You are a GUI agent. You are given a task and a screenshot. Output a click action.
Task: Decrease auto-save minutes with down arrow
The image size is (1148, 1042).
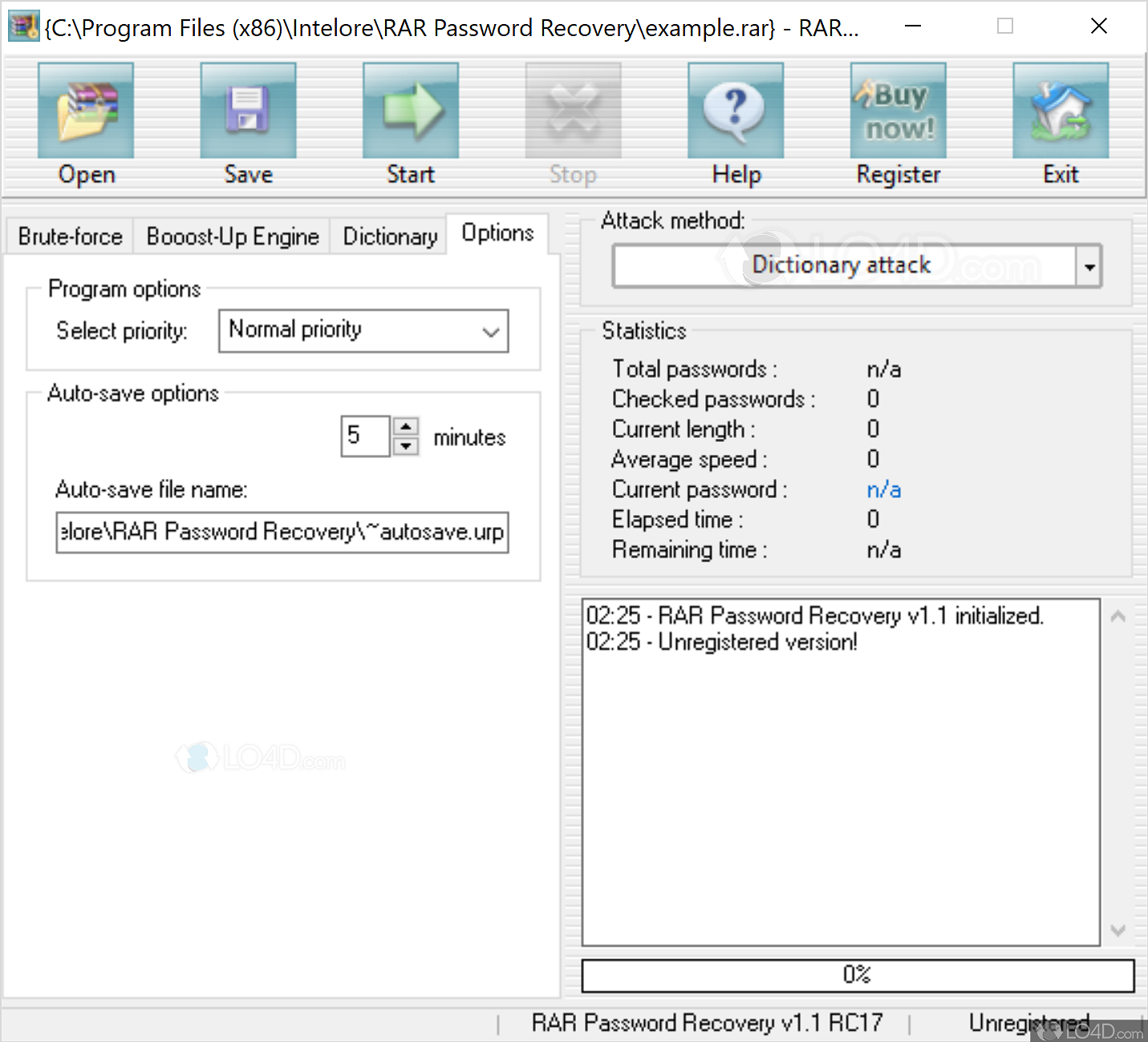click(406, 446)
